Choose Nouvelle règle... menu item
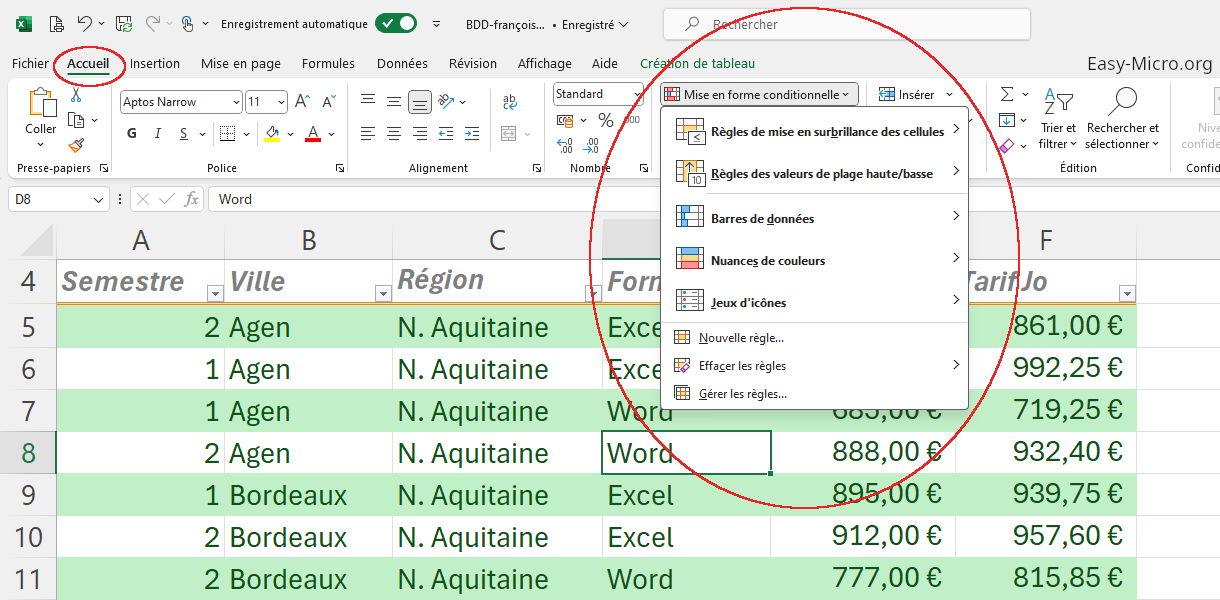The height and width of the screenshot is (600, 1220). [x=814, y=338]
